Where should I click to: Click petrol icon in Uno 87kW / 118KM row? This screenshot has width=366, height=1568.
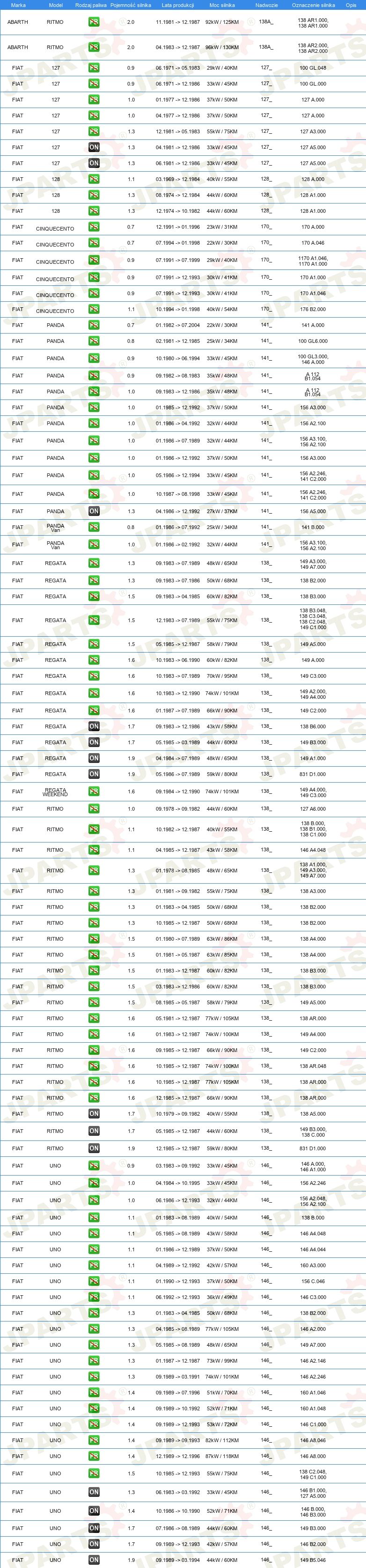click(x=94, y=1456)
